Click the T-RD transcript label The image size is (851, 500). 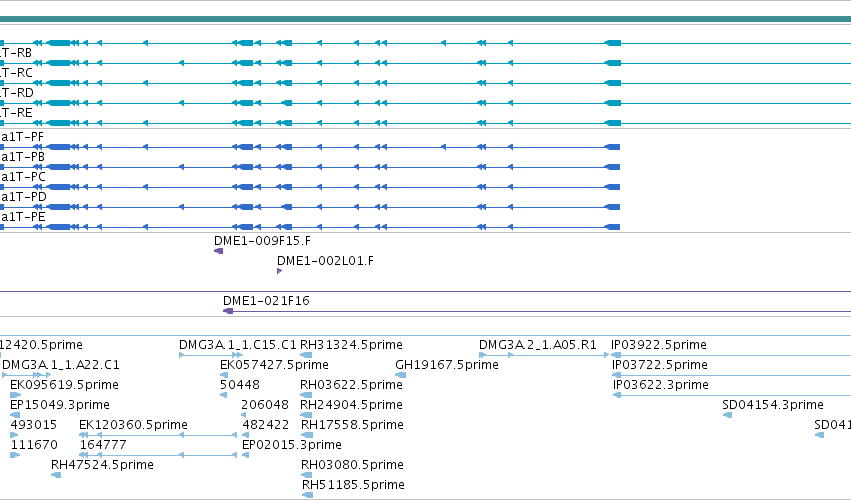(17, 93)
